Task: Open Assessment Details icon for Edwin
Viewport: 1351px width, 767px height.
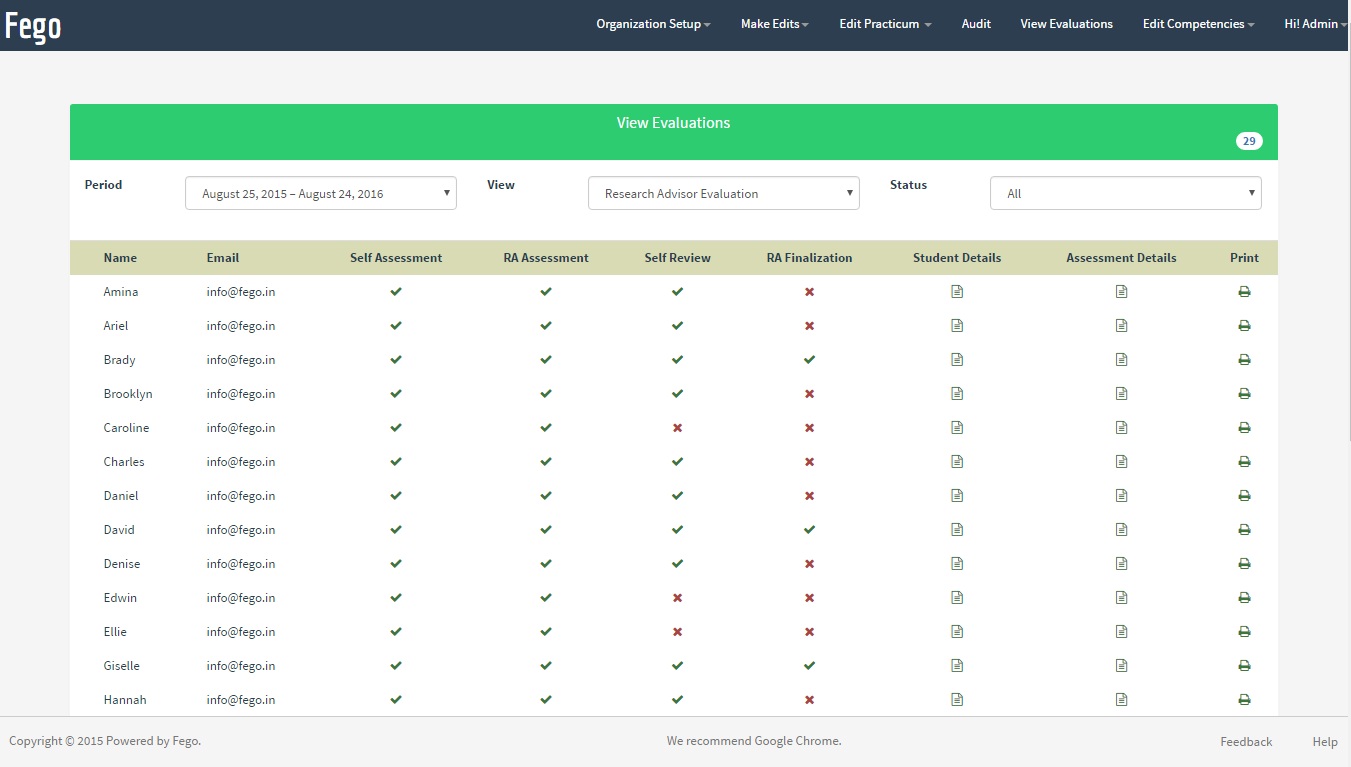Action: (1121, 598)
